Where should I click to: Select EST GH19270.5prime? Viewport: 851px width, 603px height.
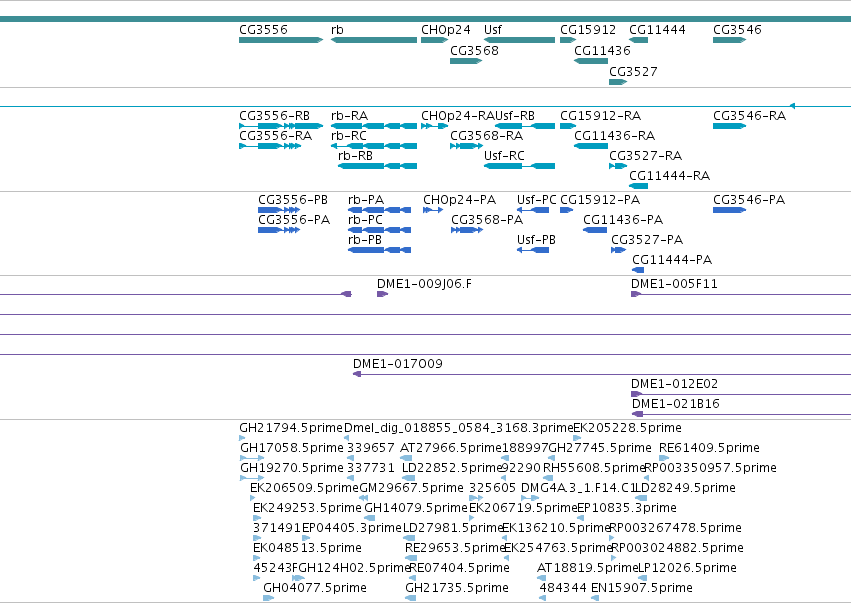click(252, 478)
